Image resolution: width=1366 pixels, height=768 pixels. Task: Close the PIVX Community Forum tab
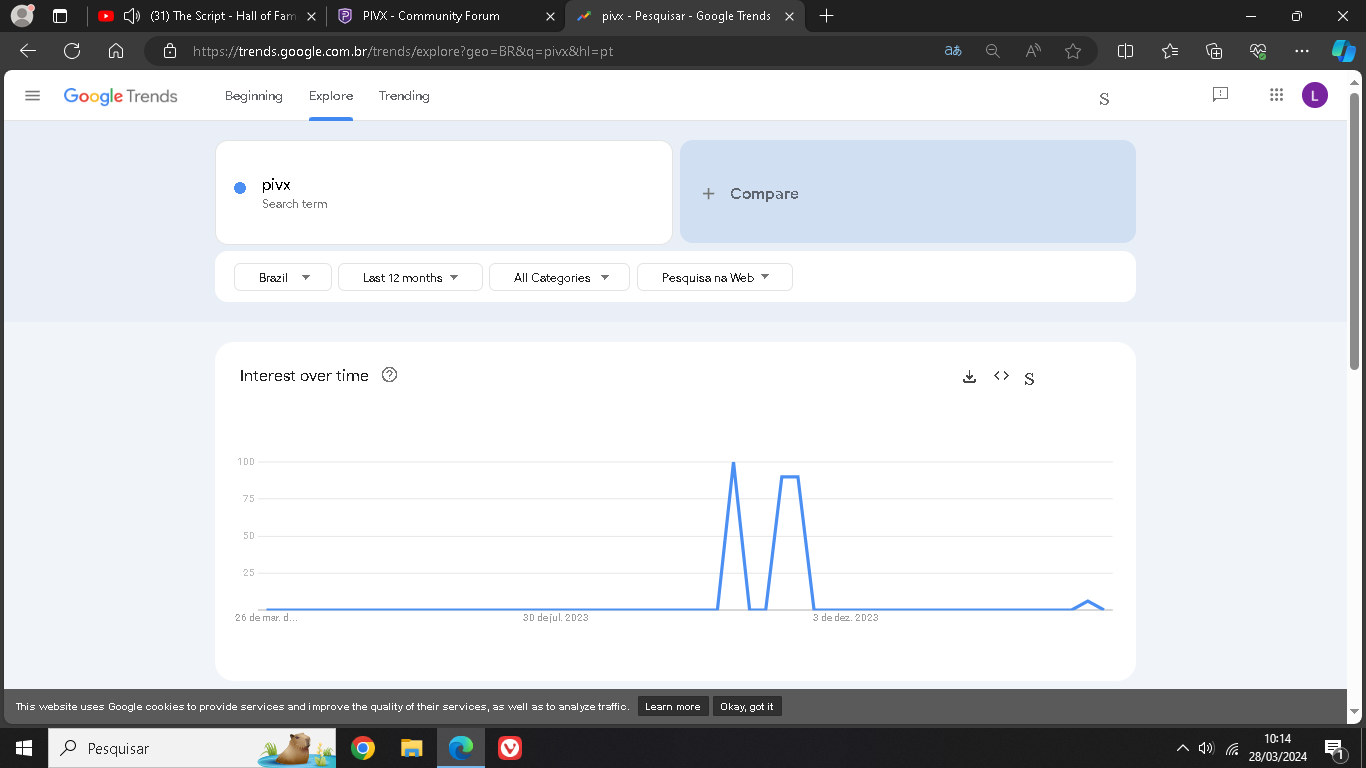click(x=550, y=16)
